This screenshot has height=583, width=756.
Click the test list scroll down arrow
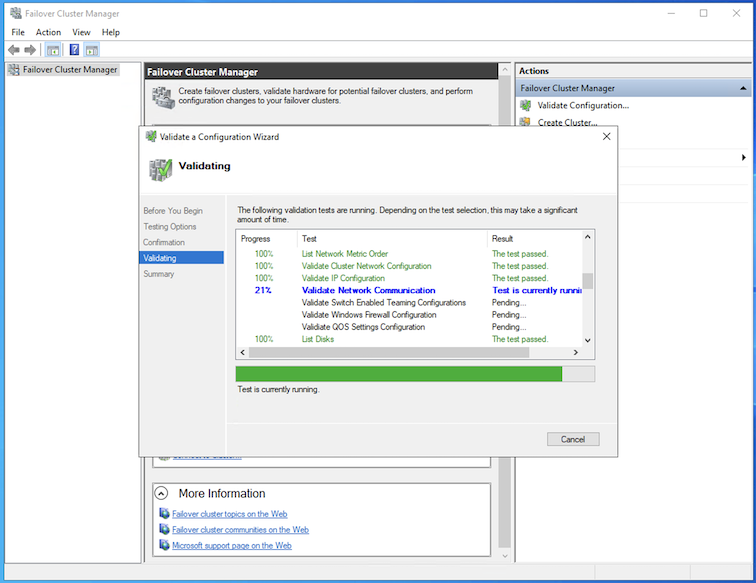(x=587, y=340)
